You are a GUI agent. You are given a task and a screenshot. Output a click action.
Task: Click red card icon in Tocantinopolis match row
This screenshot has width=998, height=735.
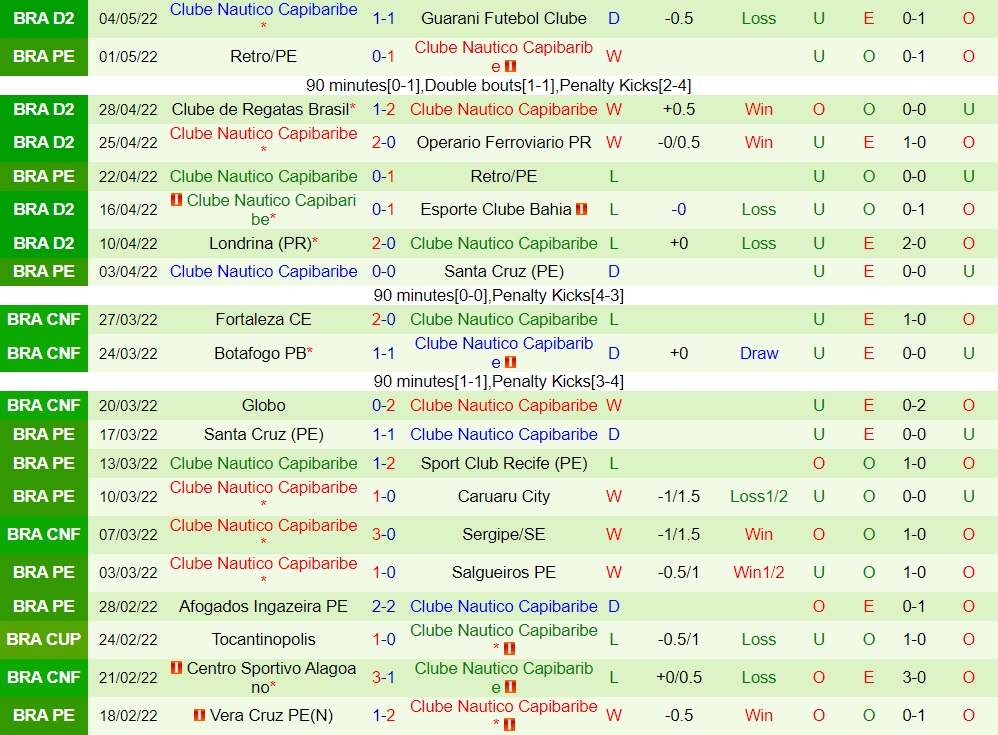pos(509,648)
